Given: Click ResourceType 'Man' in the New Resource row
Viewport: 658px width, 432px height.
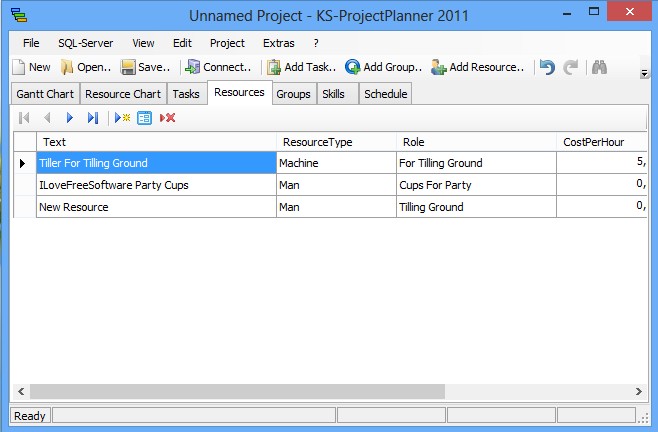Looking at the screenshot, I should pos(337,207).
